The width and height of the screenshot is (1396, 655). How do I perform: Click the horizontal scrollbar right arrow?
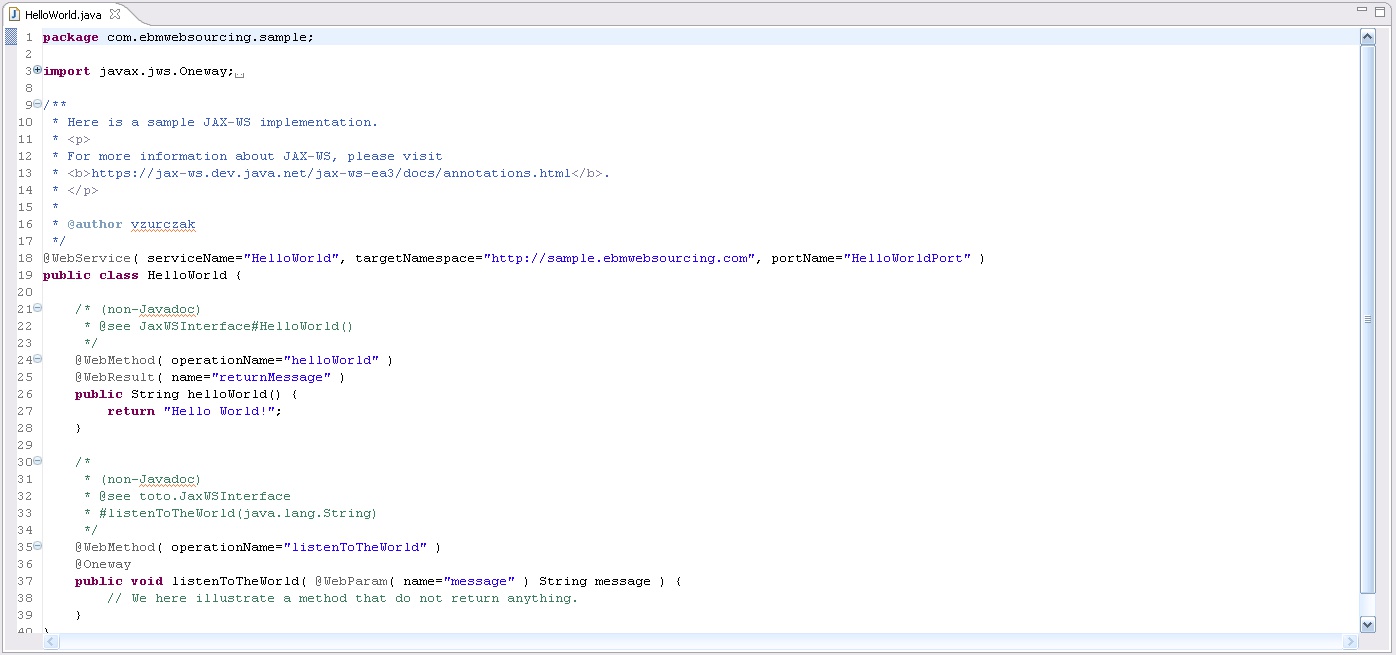tap(1351, 641)
